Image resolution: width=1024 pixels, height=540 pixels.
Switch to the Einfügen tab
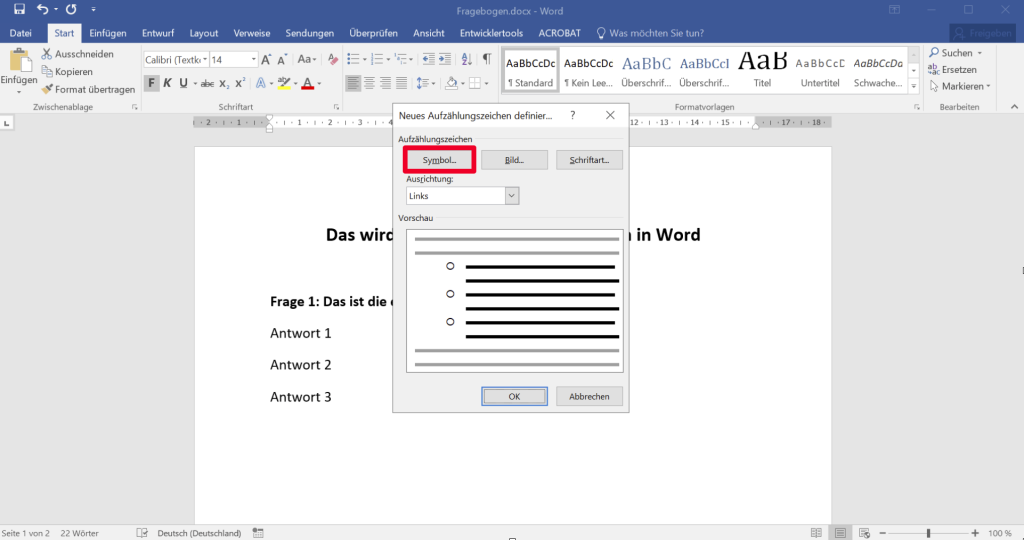(x=108, y=33)
